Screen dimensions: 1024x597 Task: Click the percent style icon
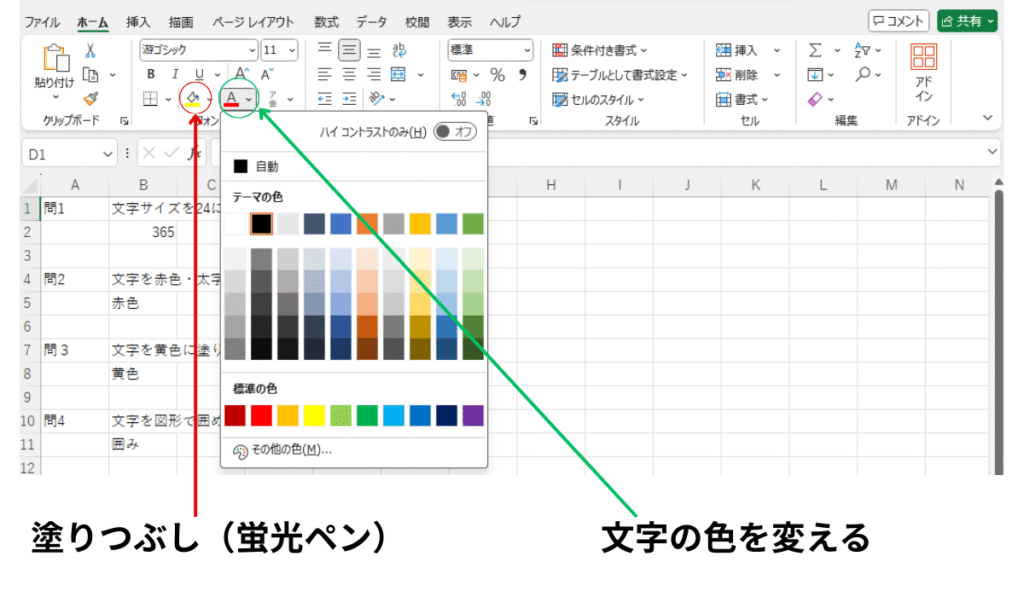coord(497,75)
